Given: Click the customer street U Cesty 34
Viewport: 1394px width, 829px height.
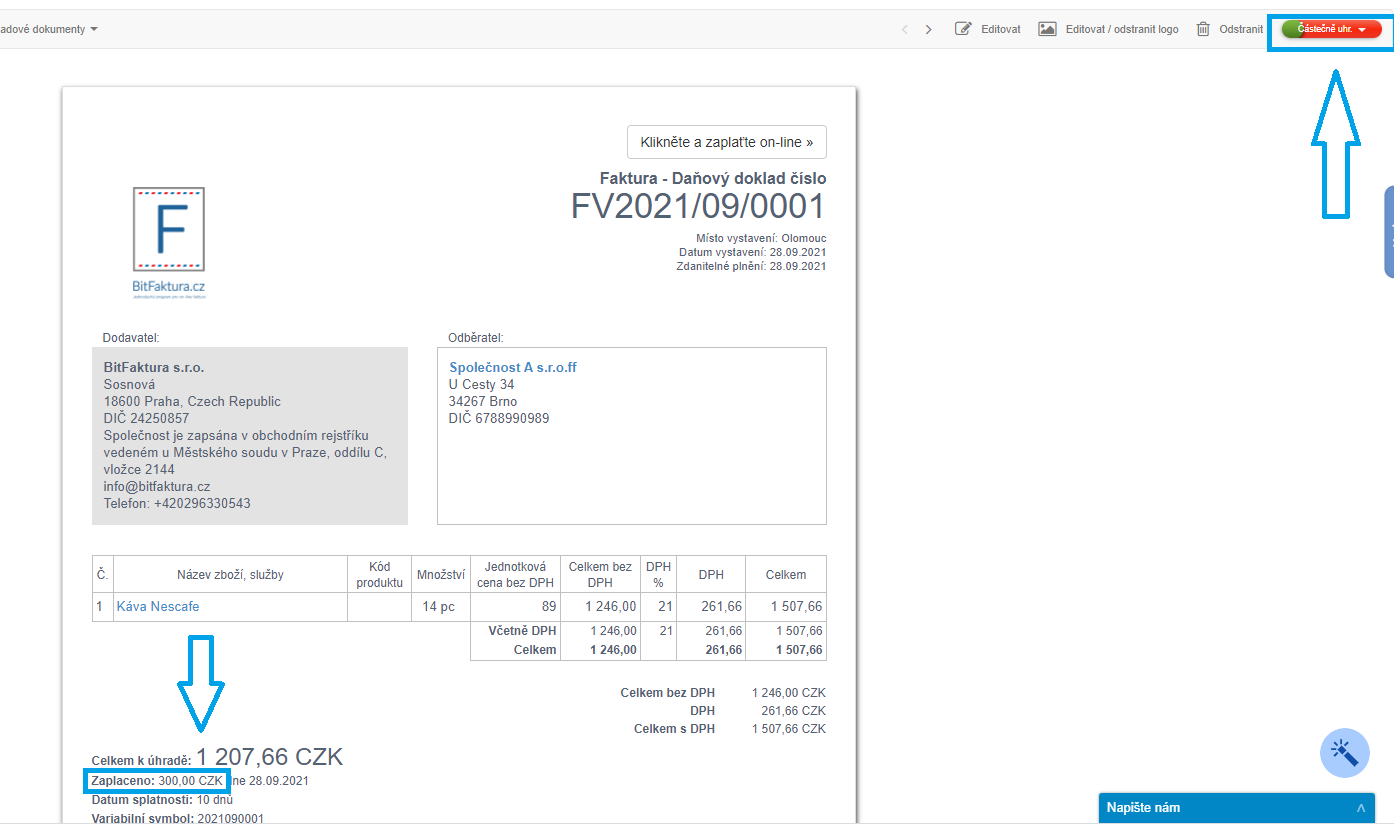Looking at the screenshot, I should (482, 384).
